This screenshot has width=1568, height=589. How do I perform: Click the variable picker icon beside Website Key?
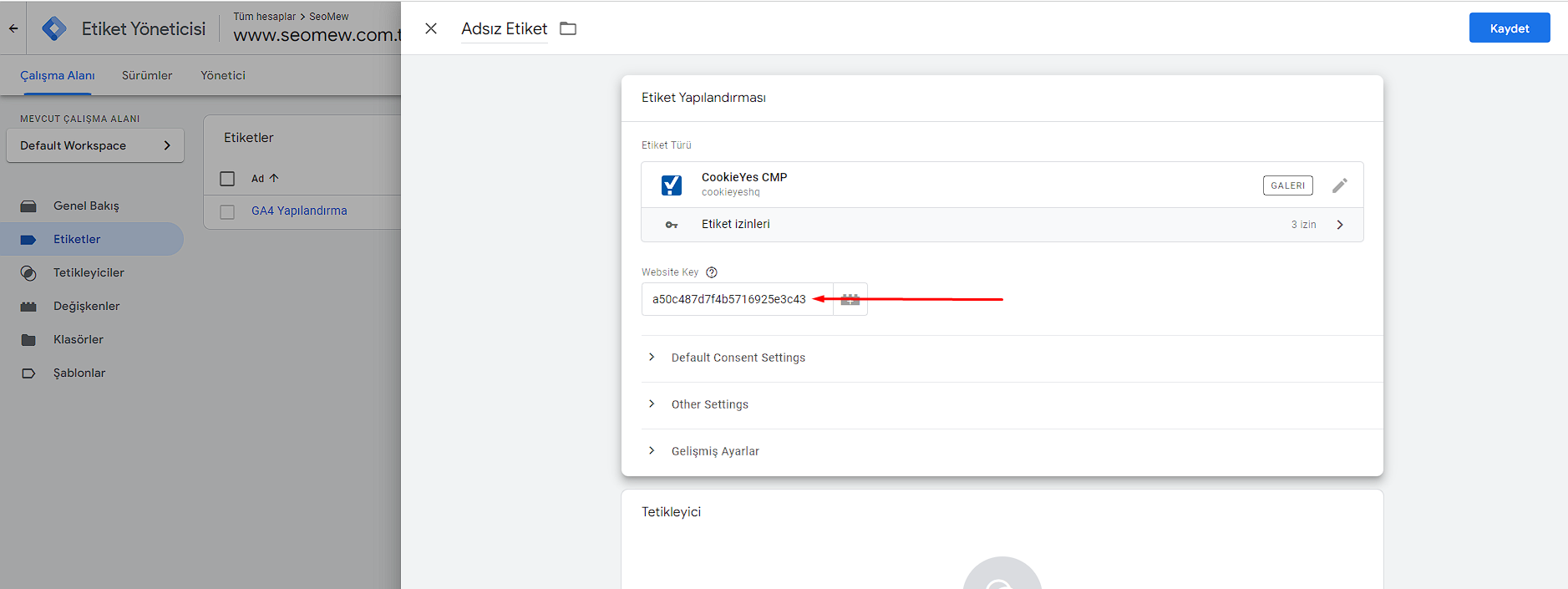tap(850, 299)
